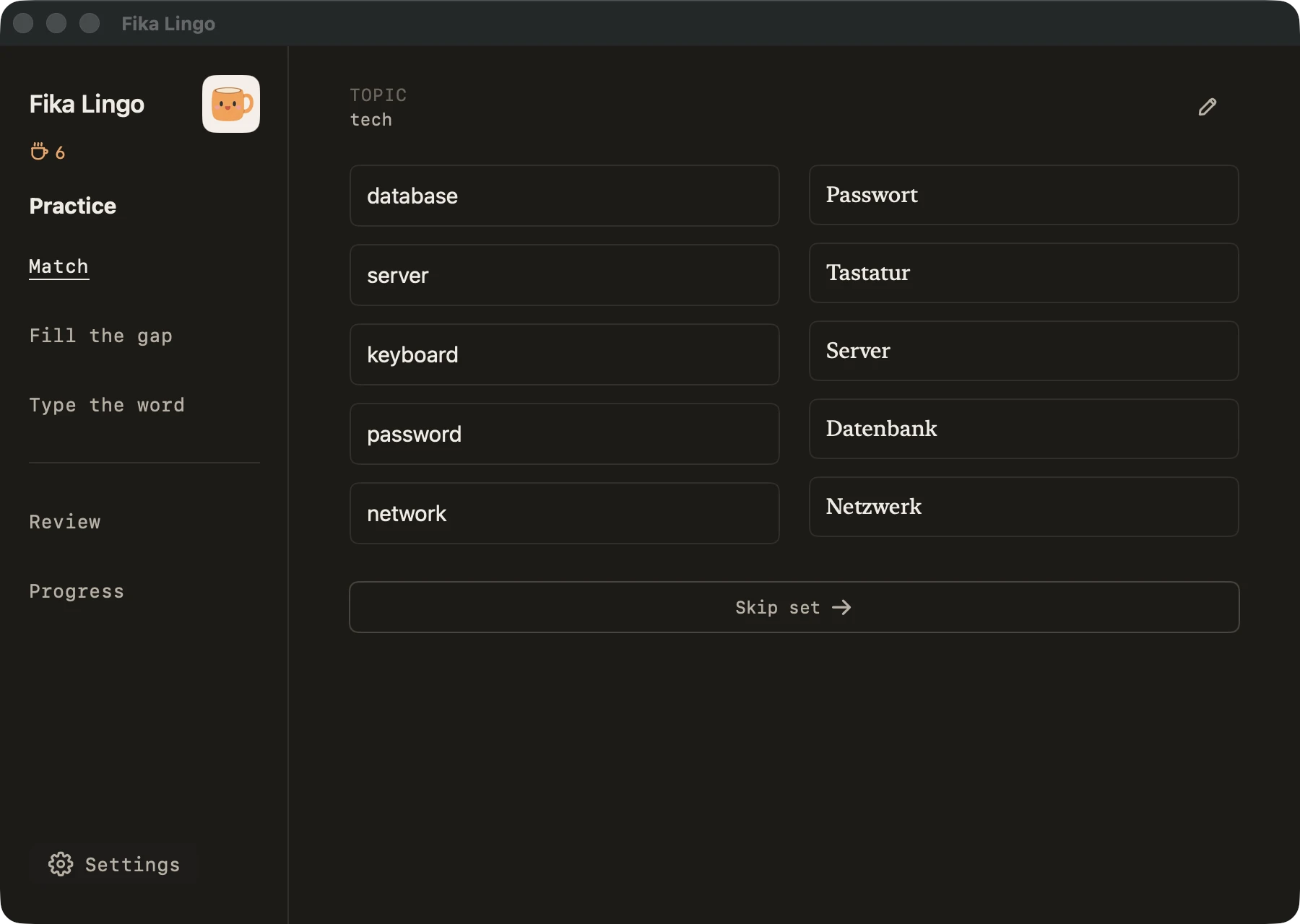Select the English word database

(565, 196)
